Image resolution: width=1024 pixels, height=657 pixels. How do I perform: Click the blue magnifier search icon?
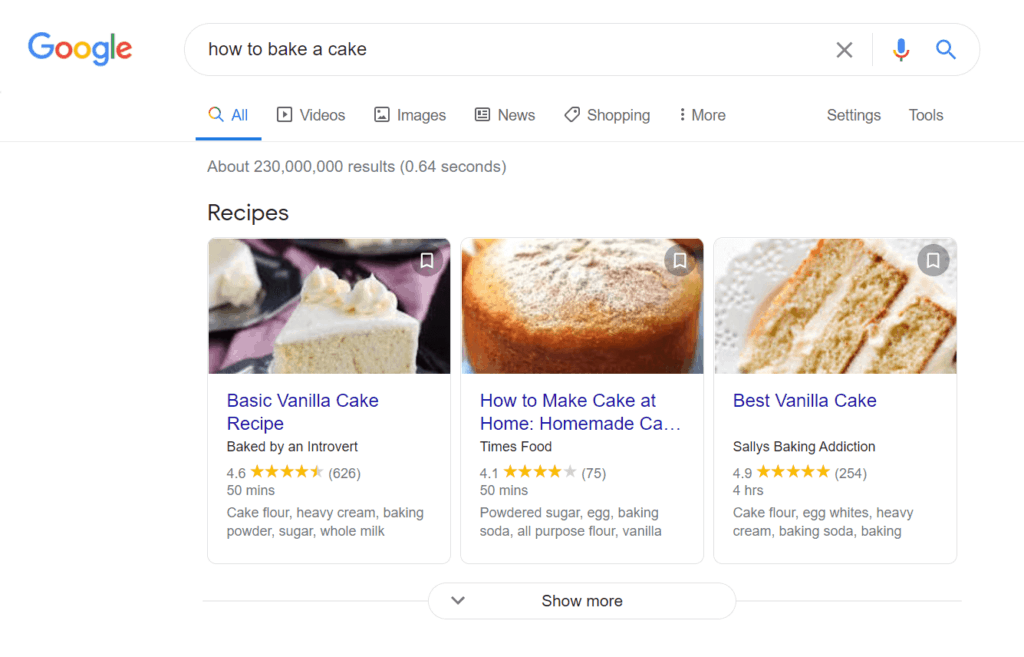(946, 50)
